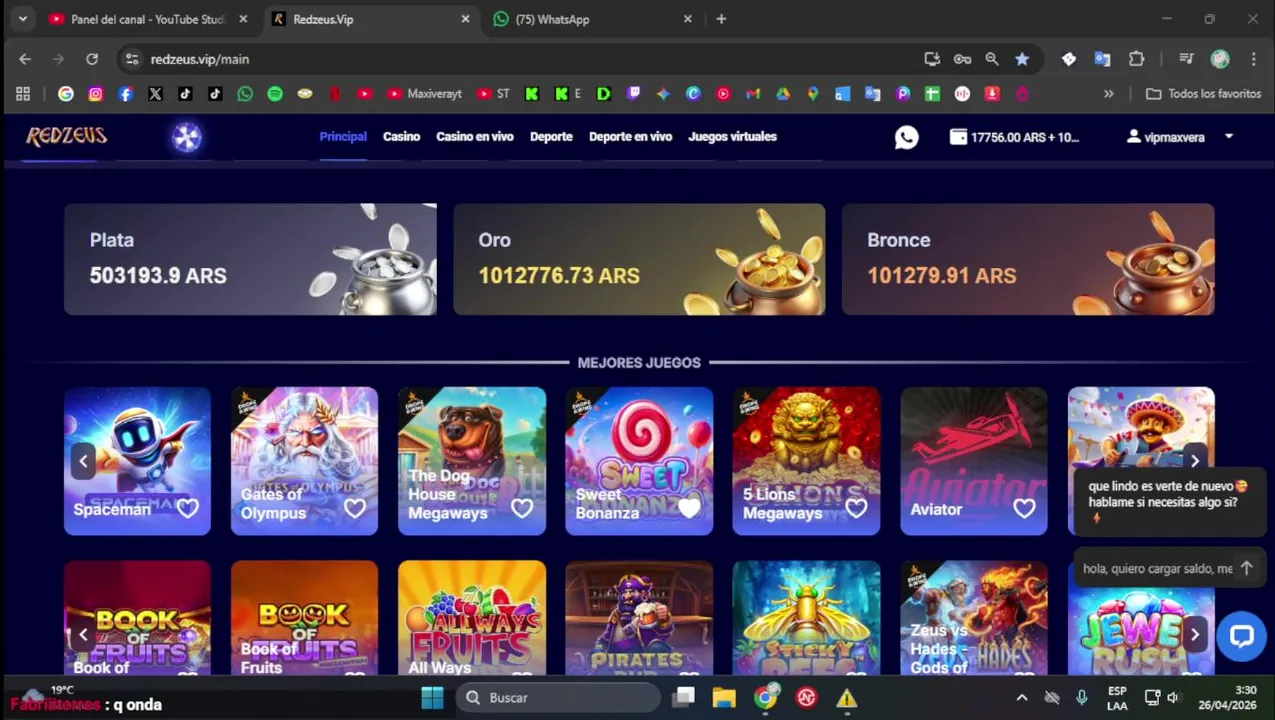Open the Spotify bookmark
The width and height of the screenshot is (1275, 720).
click(275, 93)
